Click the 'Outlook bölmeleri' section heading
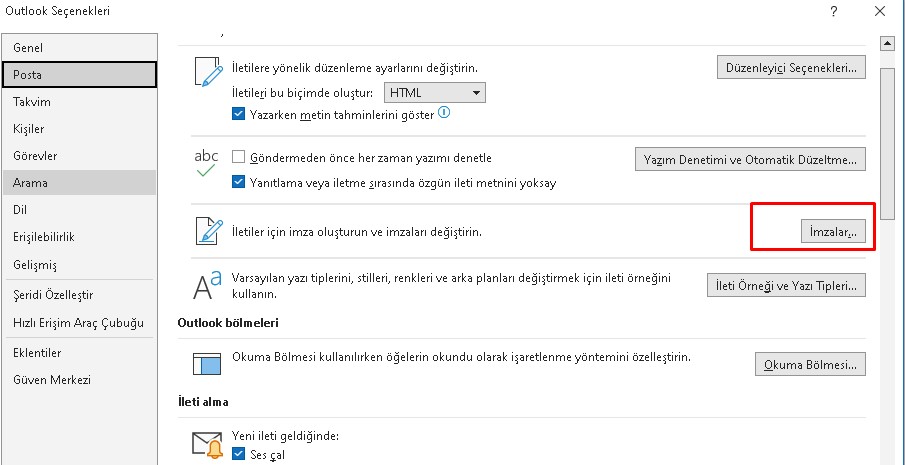905x465 pixels. [x=229, y=322]
